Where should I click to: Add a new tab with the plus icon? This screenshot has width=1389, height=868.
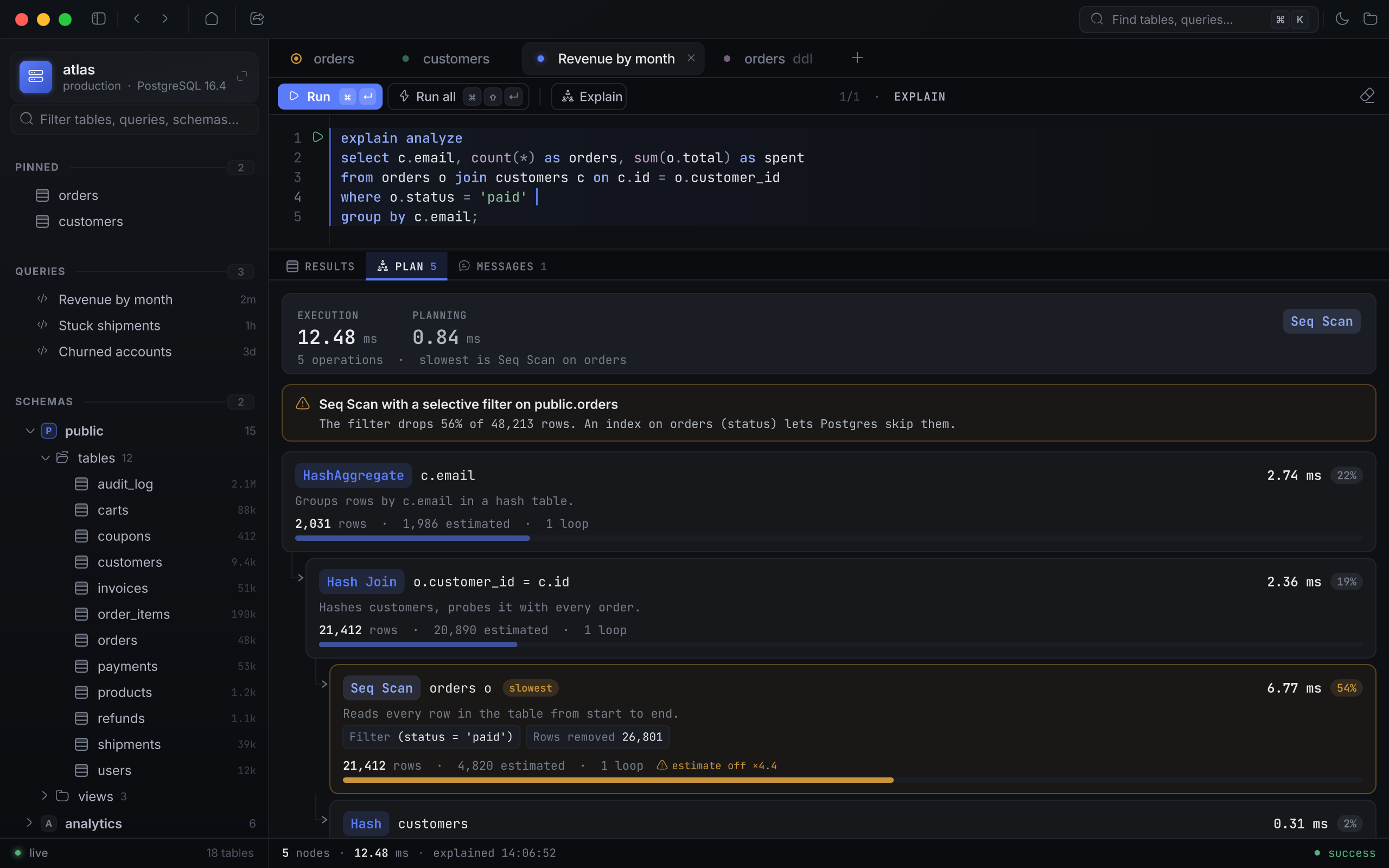(x=857, y=58)
